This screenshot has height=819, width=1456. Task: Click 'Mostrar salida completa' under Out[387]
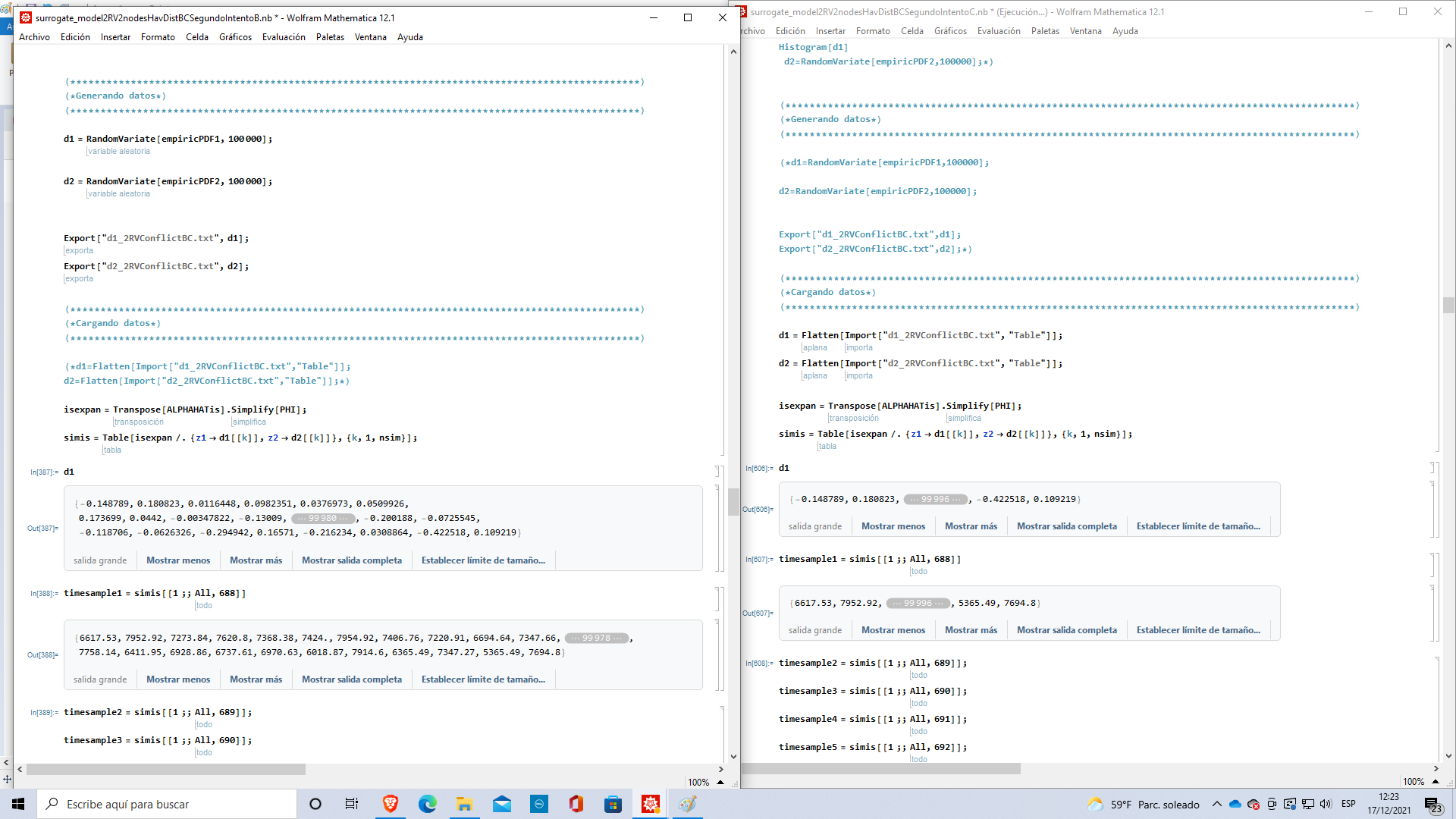(352, 560)
